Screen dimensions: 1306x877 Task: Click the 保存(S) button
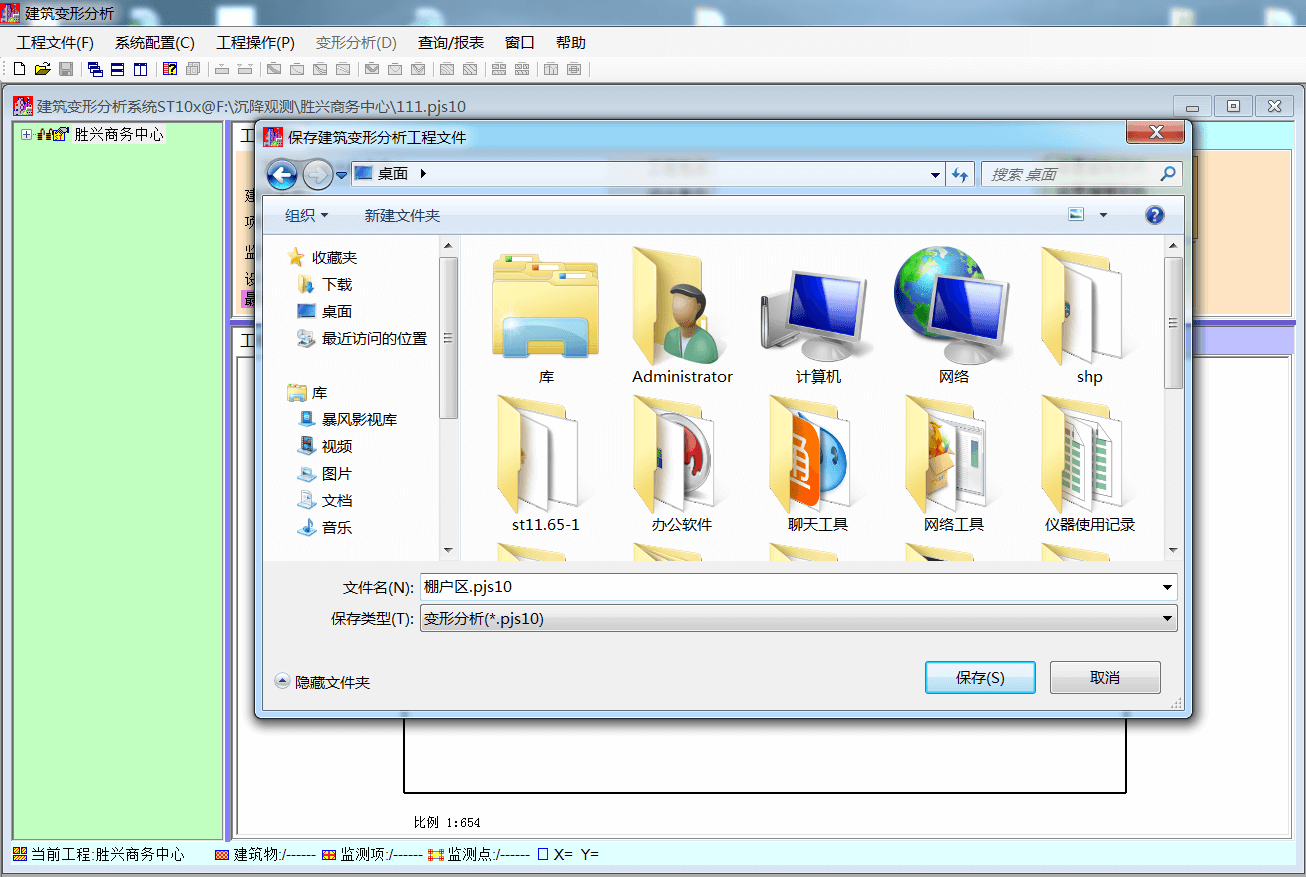pyautogui.click(x=979, y=677)
